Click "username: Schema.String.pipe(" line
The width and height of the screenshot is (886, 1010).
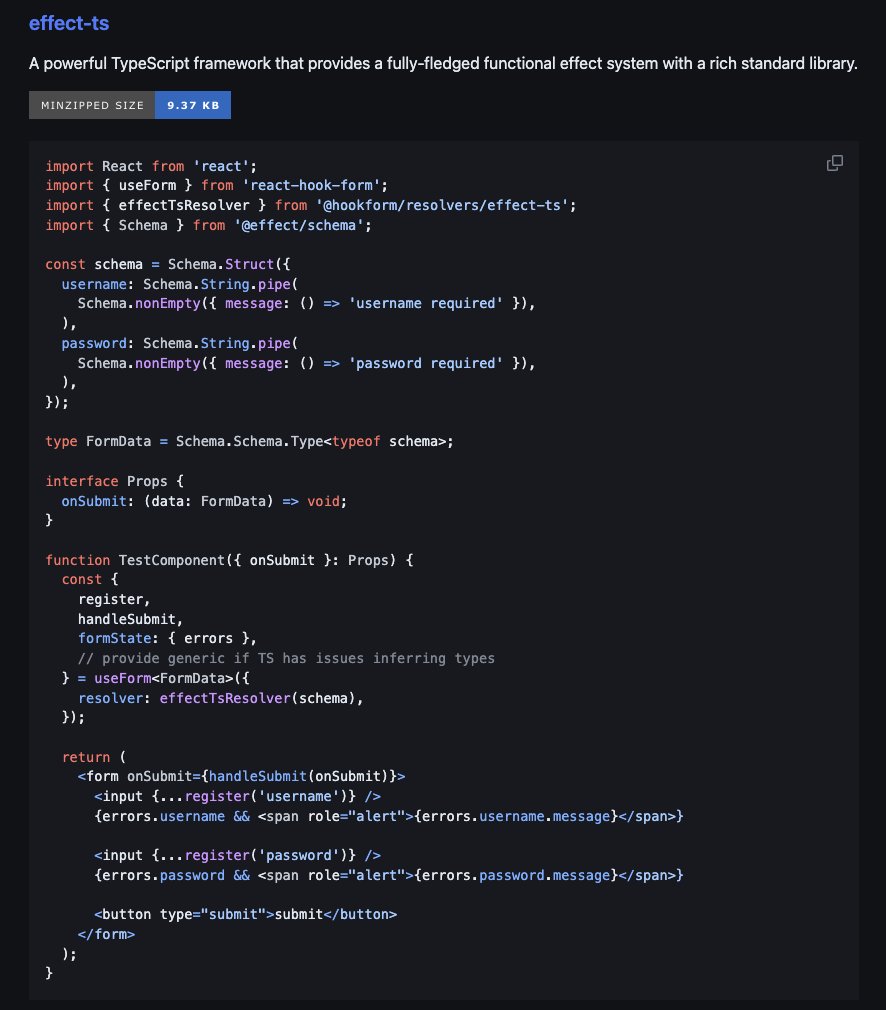click(x=180, y=284)
